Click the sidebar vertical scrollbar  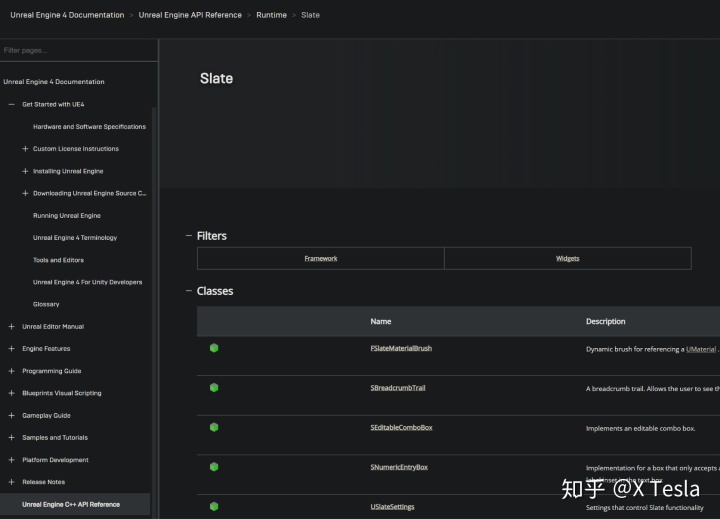click(x=154, y=312)
